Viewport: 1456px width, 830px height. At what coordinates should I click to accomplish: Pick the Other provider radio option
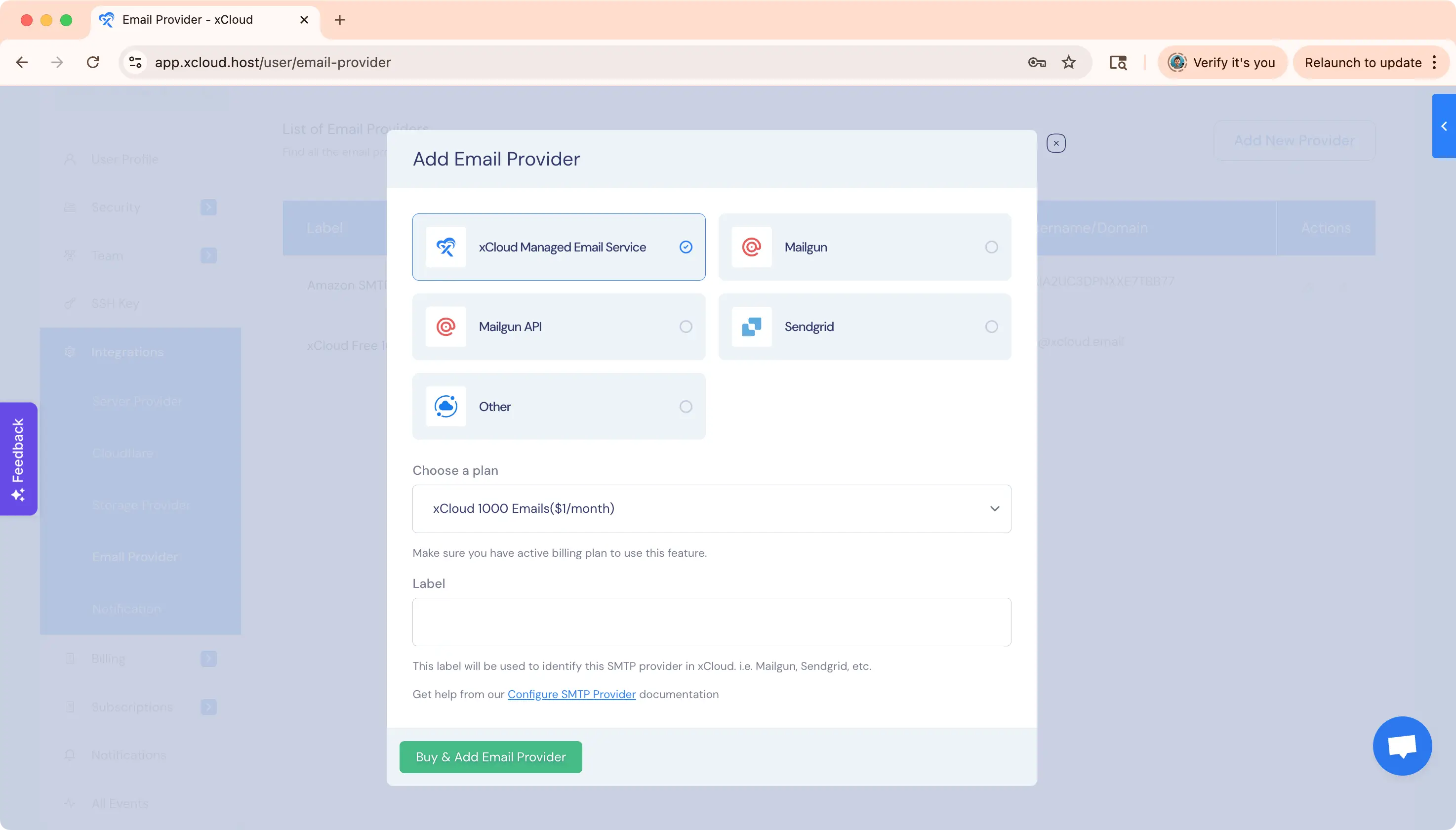[x=686, y=407]
